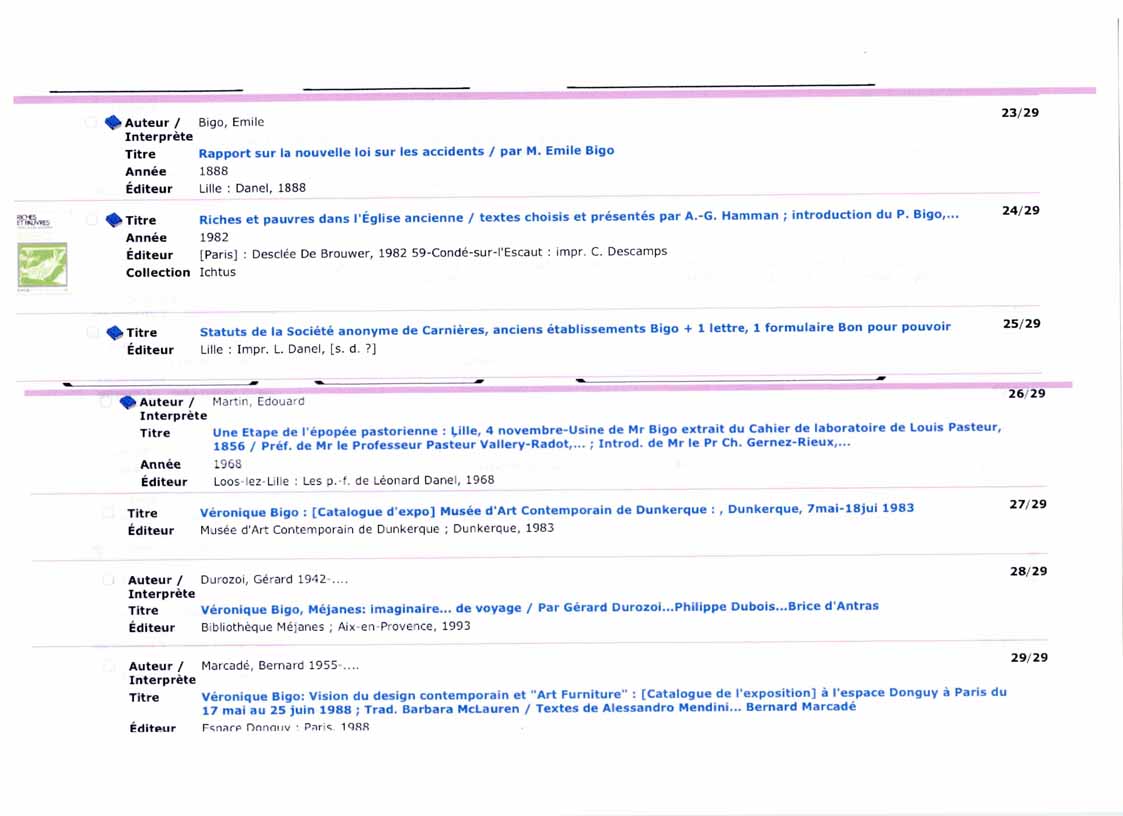The image size is (1123, 816).
Task: Click author name Bigo, Emile
Action: pos(231,122)
